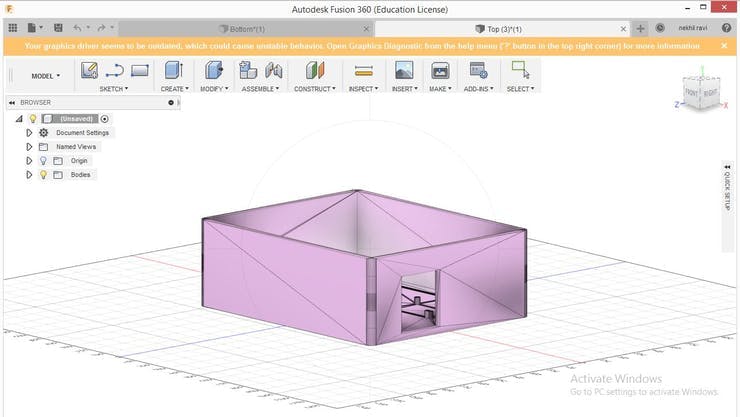
Task: Expand the Named Views node
Action: tap(29, 147)
